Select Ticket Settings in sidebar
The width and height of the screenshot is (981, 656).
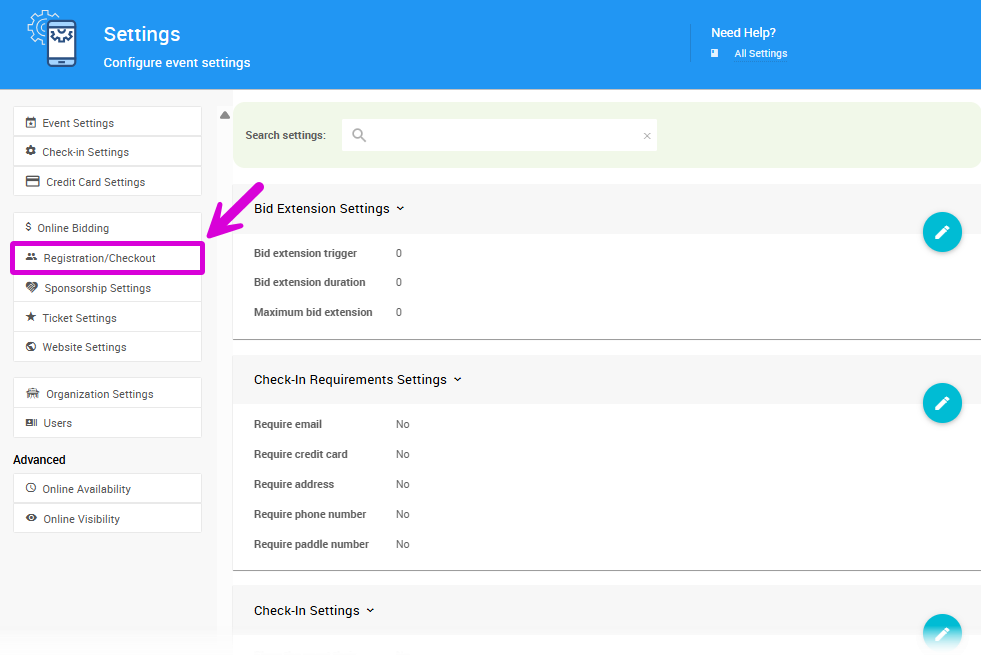(79, 318)
